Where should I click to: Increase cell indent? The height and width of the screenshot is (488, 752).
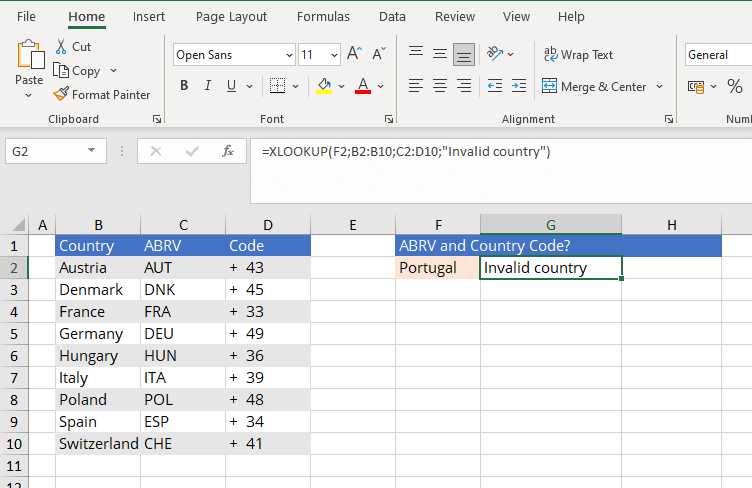518,86
